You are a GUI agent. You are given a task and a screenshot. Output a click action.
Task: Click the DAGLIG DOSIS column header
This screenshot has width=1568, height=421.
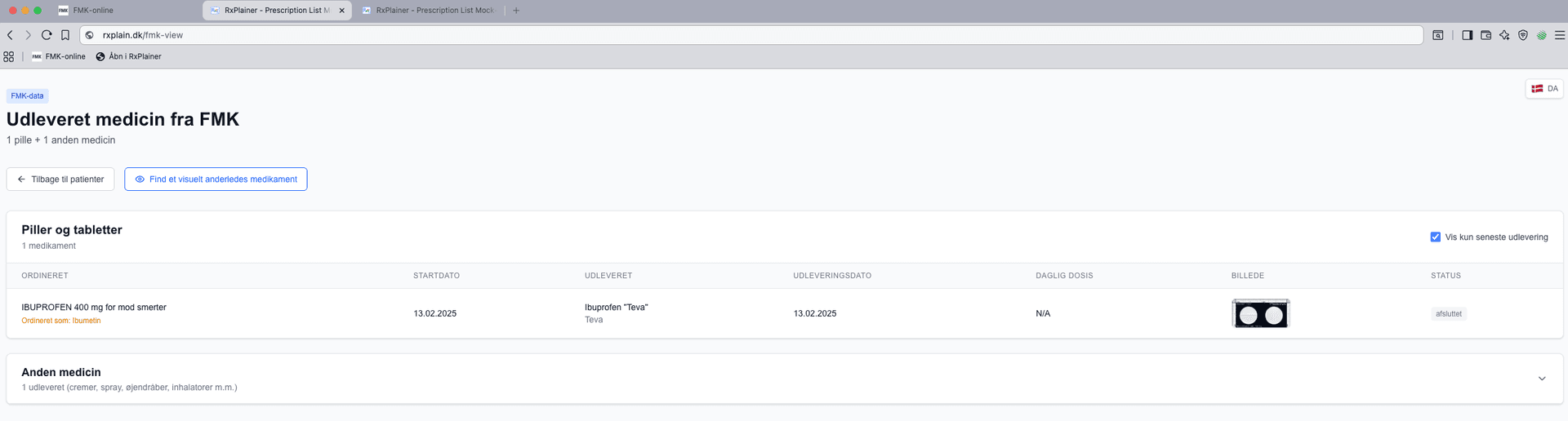point(1064,276)
